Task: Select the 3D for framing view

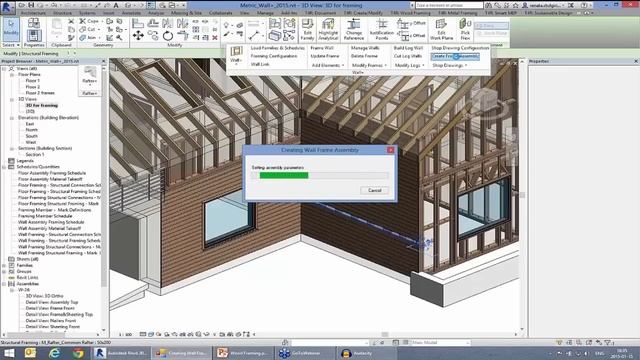Action: [42, 105]
